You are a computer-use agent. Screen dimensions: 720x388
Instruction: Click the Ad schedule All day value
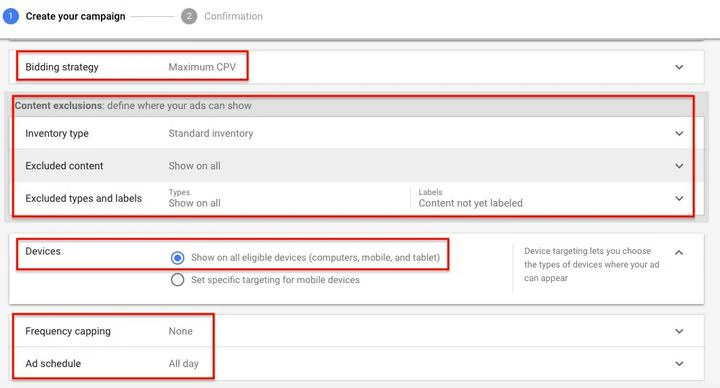pyautogui.click(x=183, y=364)
